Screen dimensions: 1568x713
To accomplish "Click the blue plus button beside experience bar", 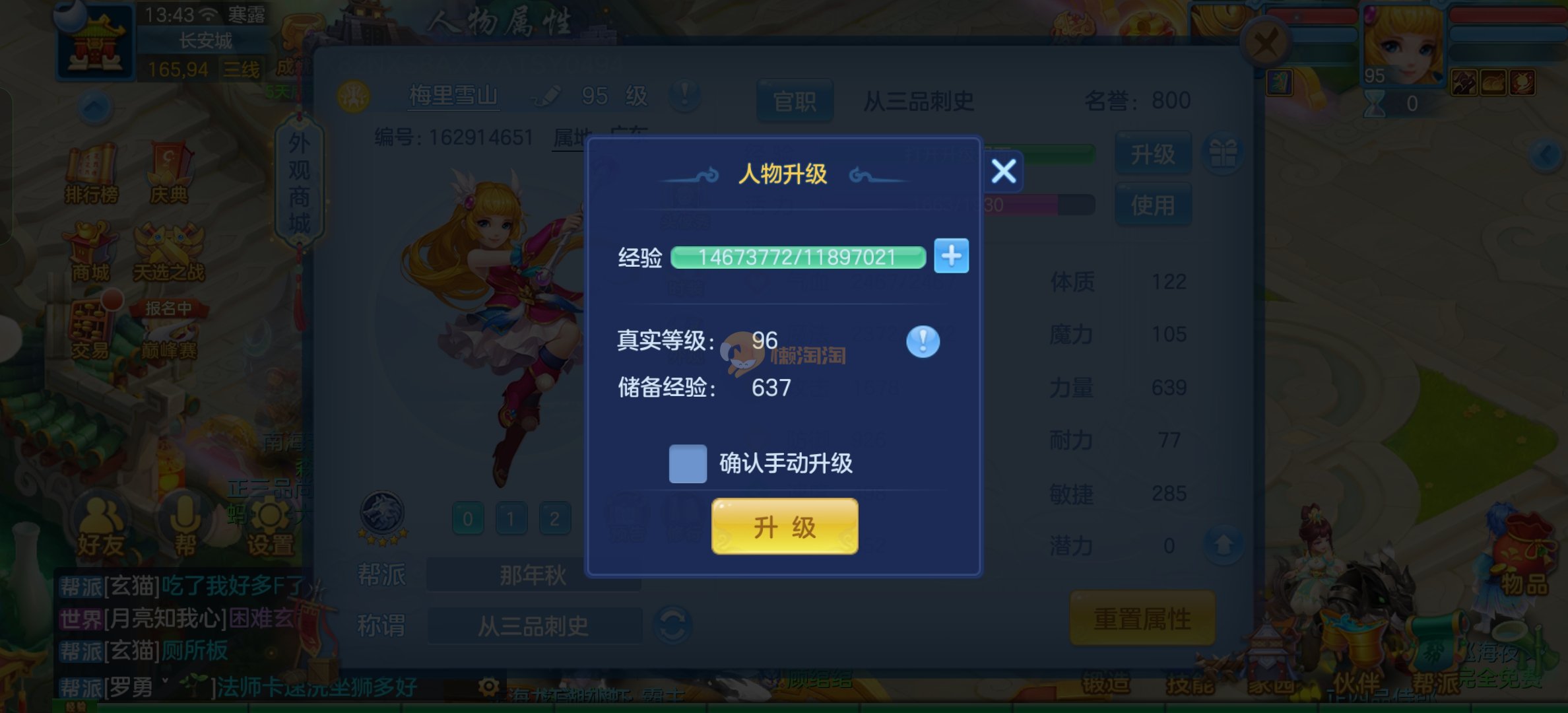I will point(951,256).
